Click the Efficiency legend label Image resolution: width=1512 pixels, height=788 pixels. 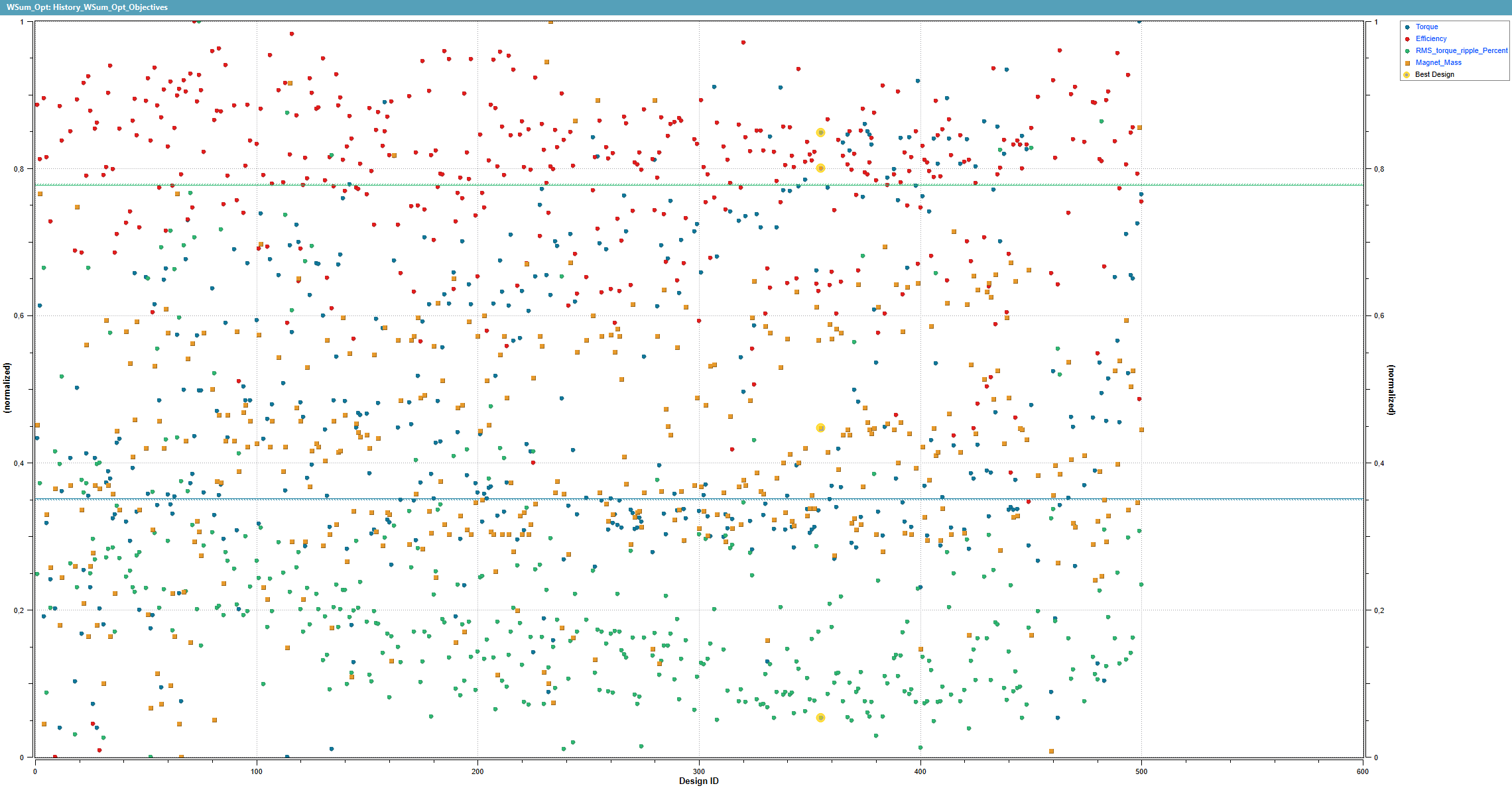[1431, 39]
